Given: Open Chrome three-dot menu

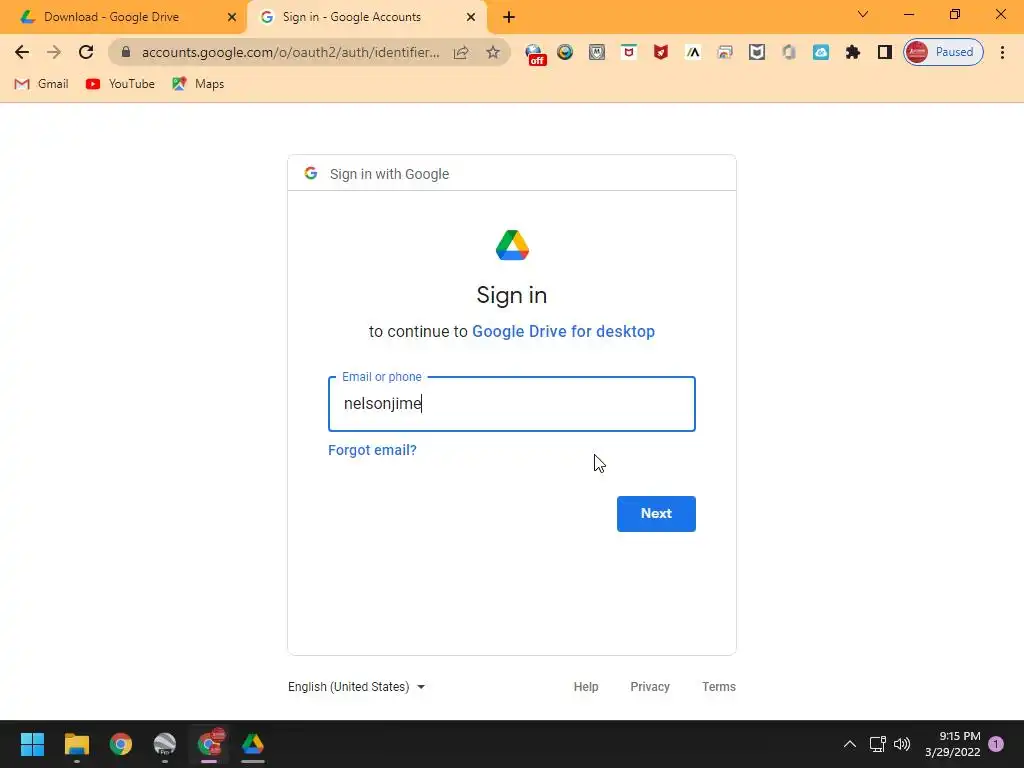Looking at the screenshot, I should point(1002,52).
